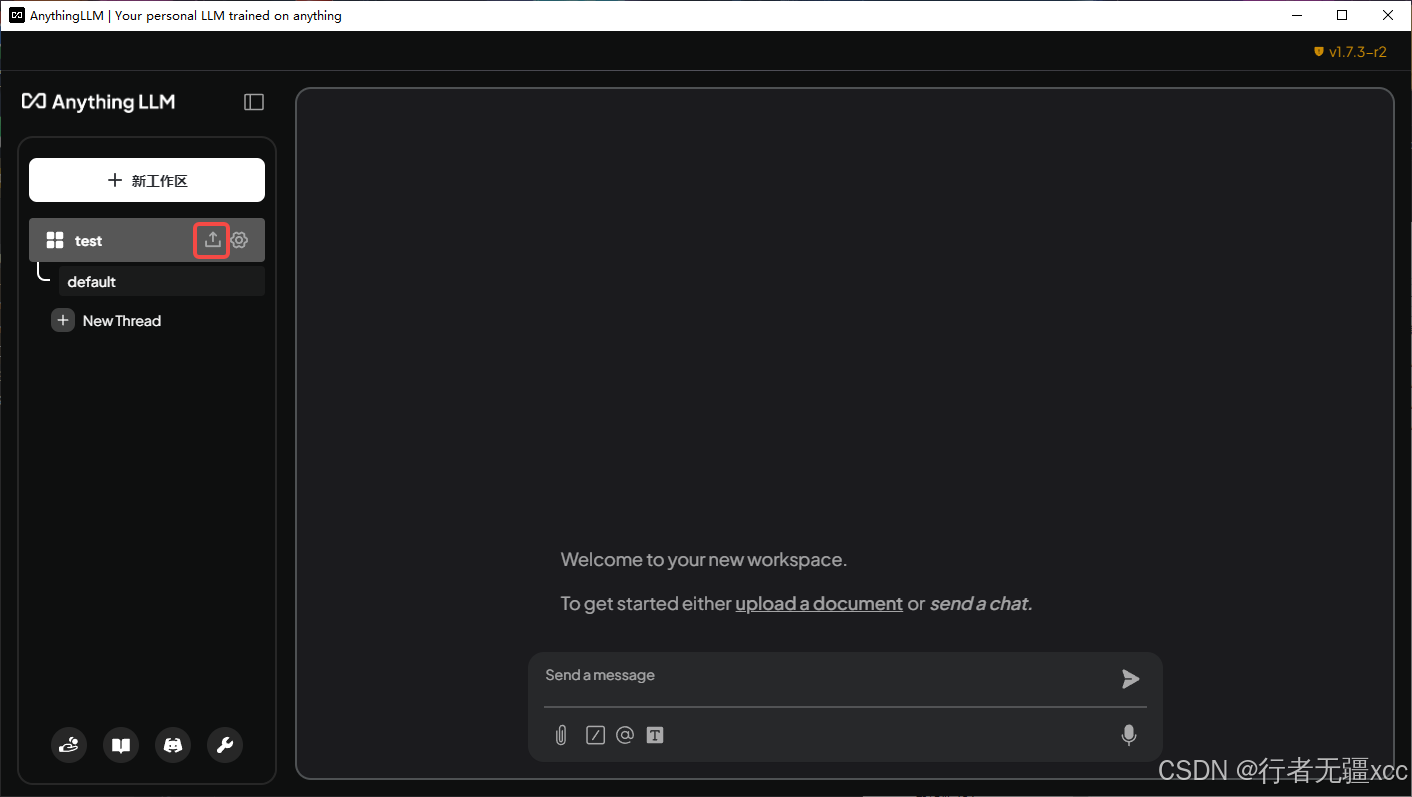Toggle the sidebar collapse icon
Viewport: 1412px width, 797px height.
[254, 102]
